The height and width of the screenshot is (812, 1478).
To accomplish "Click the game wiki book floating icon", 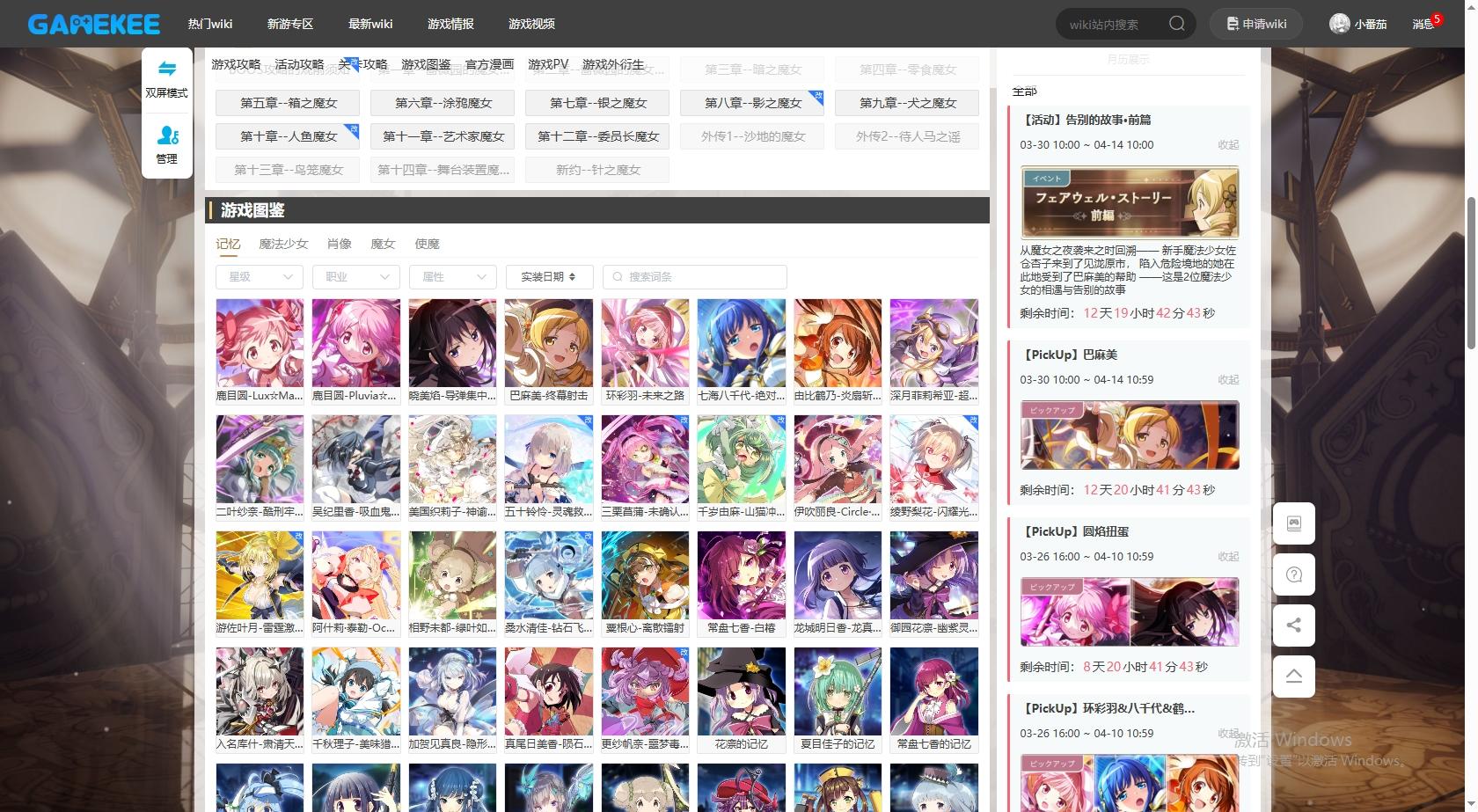I will pos(1294,523).
